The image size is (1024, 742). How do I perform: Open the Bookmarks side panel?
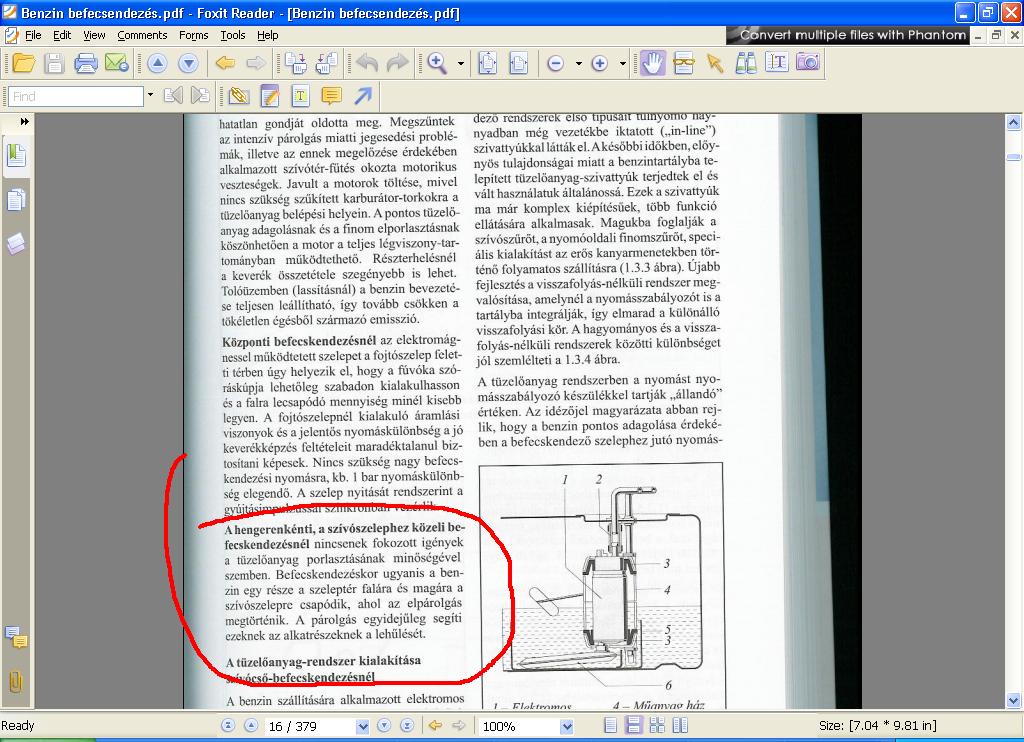[x=16, y=156]
